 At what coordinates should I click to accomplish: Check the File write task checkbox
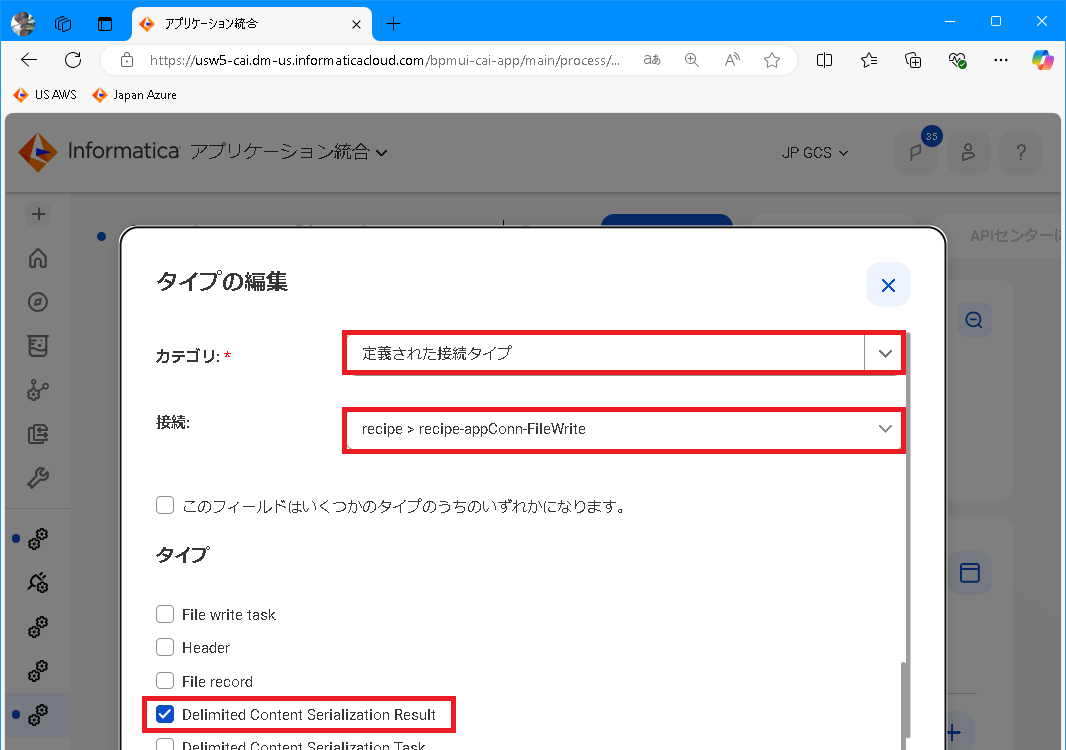(x=165, y=614)
